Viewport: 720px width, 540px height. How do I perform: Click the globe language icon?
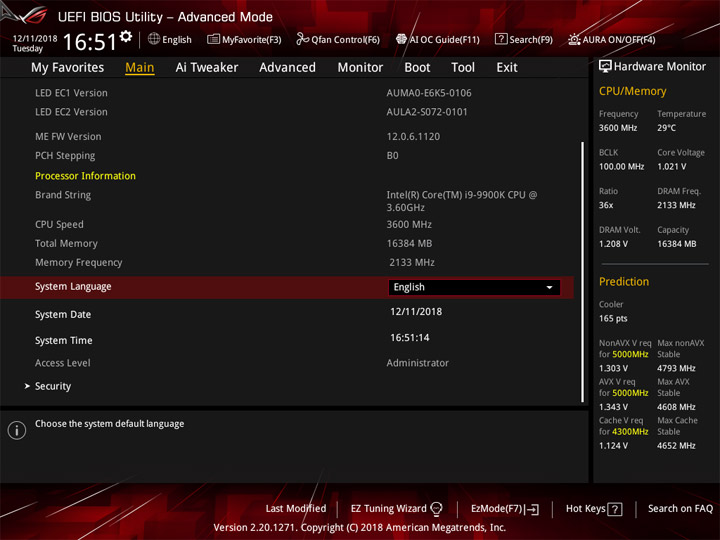tap(154, 39)
